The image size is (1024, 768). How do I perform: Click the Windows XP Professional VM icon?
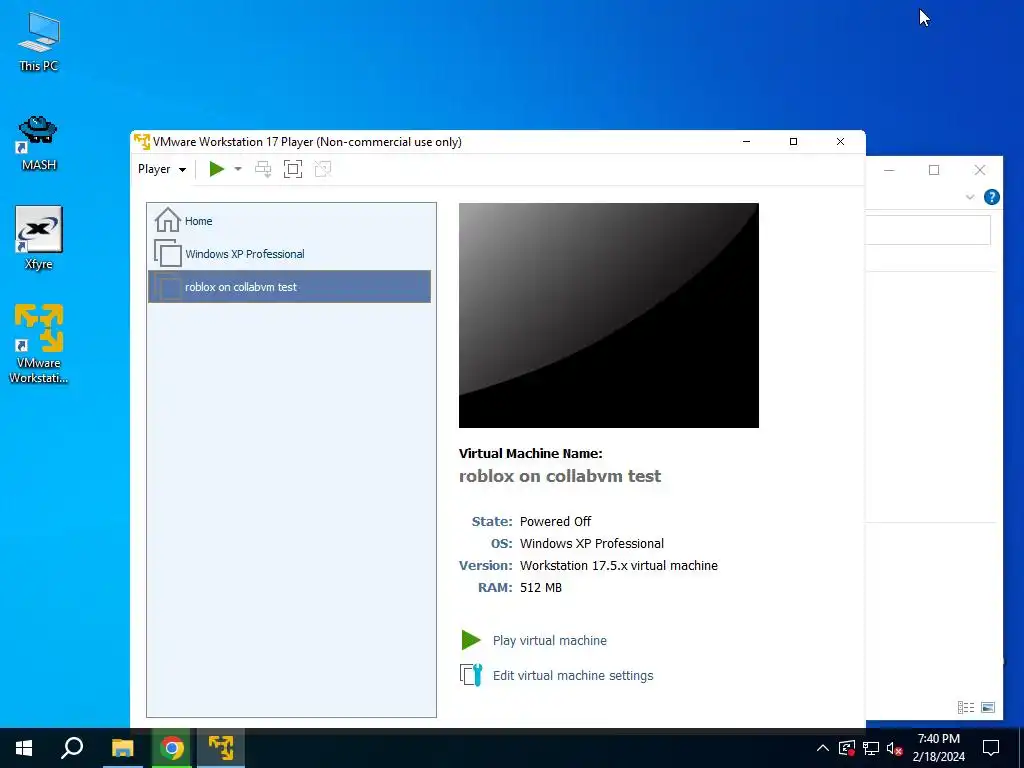coord(168,253)
